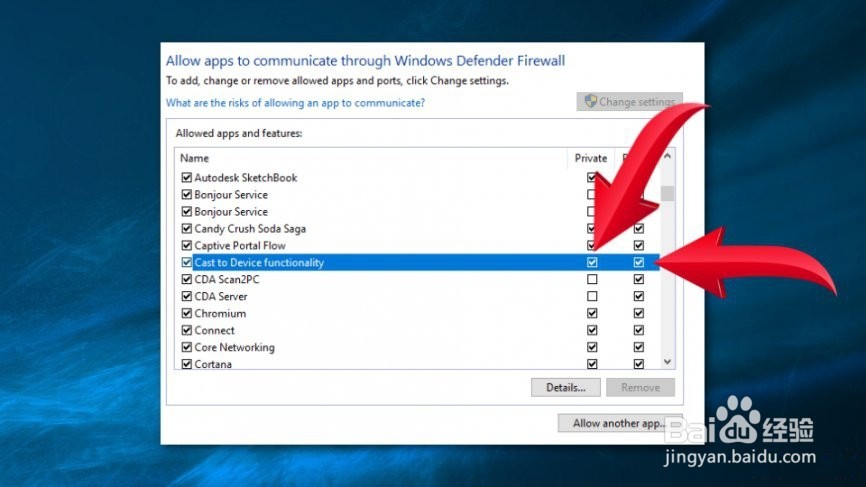
Task: Enable Private for CDA Scan2PC
Action: [x=592, y=279]
